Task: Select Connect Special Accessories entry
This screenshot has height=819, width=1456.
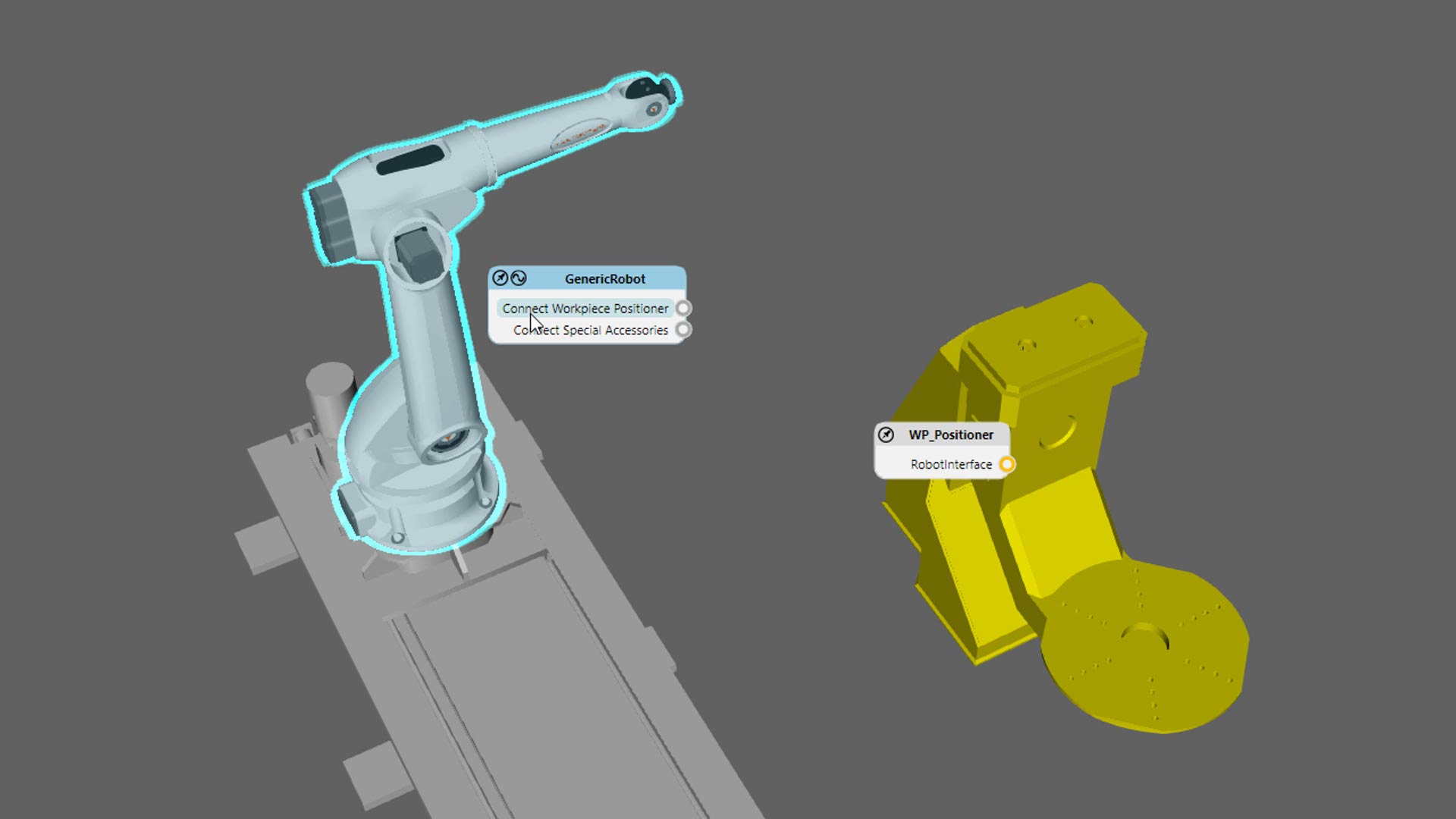Action: coord(590,330)
